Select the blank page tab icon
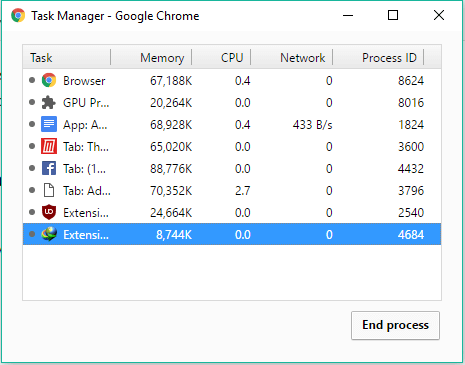The image size is (465, 365). pos(49,190)
